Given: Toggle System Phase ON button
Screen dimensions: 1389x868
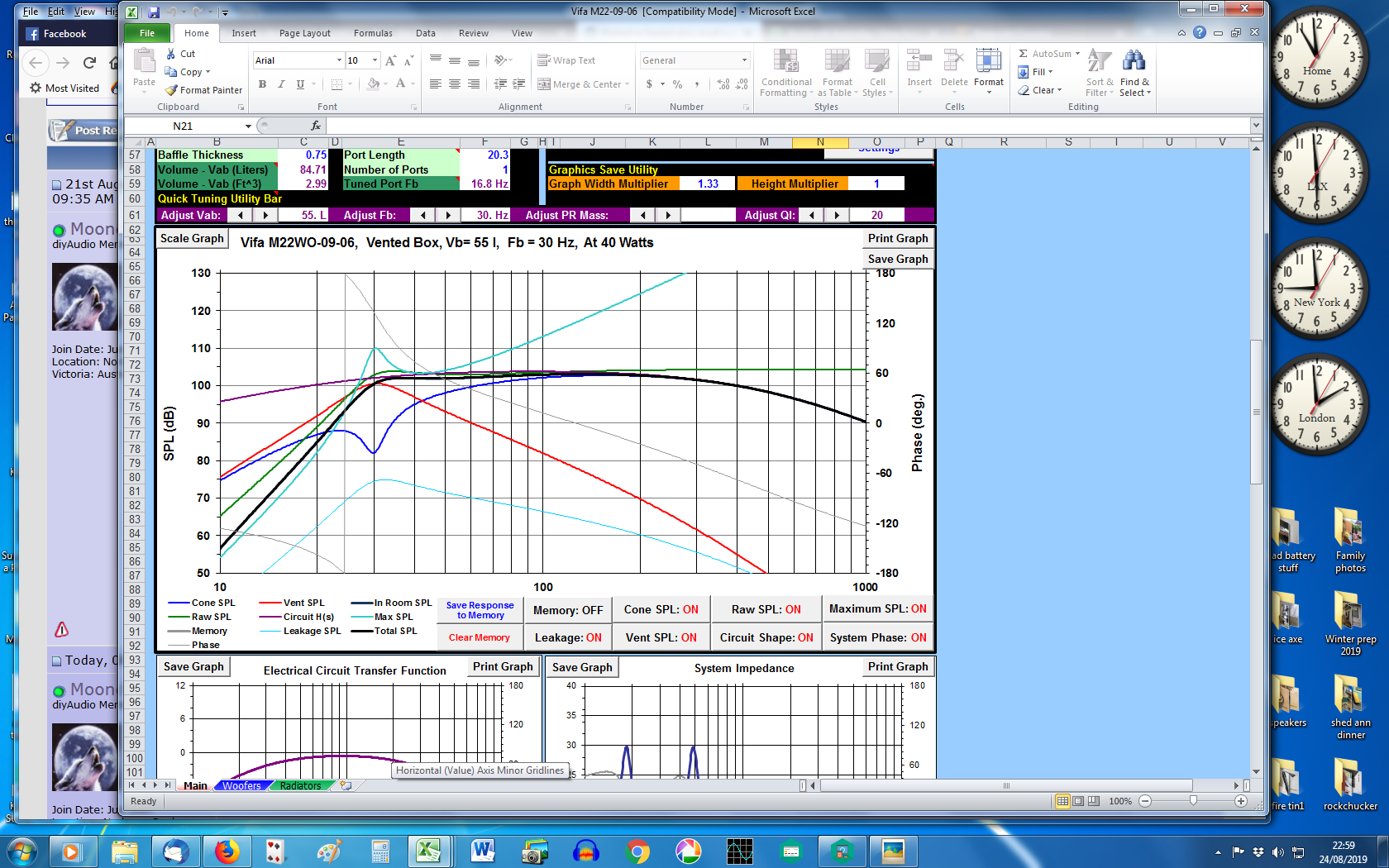Looking at the screenshot, I should [878, 637].
